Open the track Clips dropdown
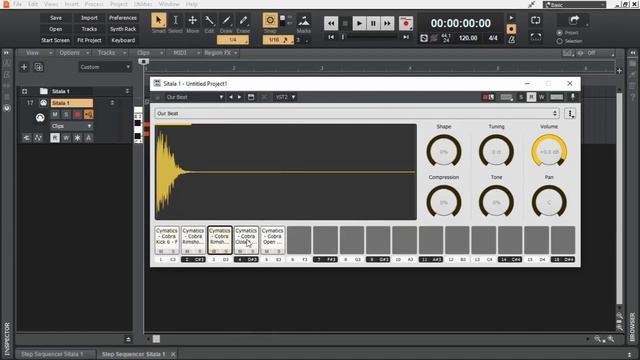 (71, 126)
